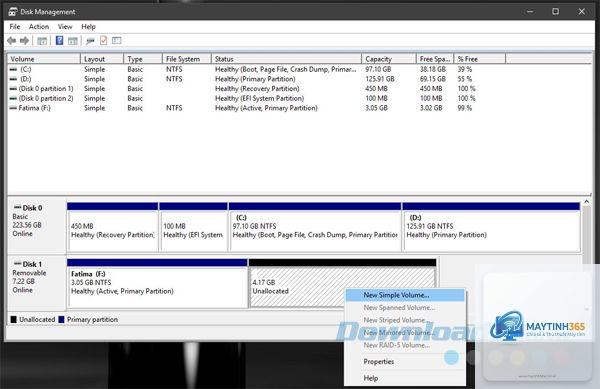Select the 100 MB EFI System block on Disk 0
600x389 pixels.
pyautogui.click(x=193, y=227)
